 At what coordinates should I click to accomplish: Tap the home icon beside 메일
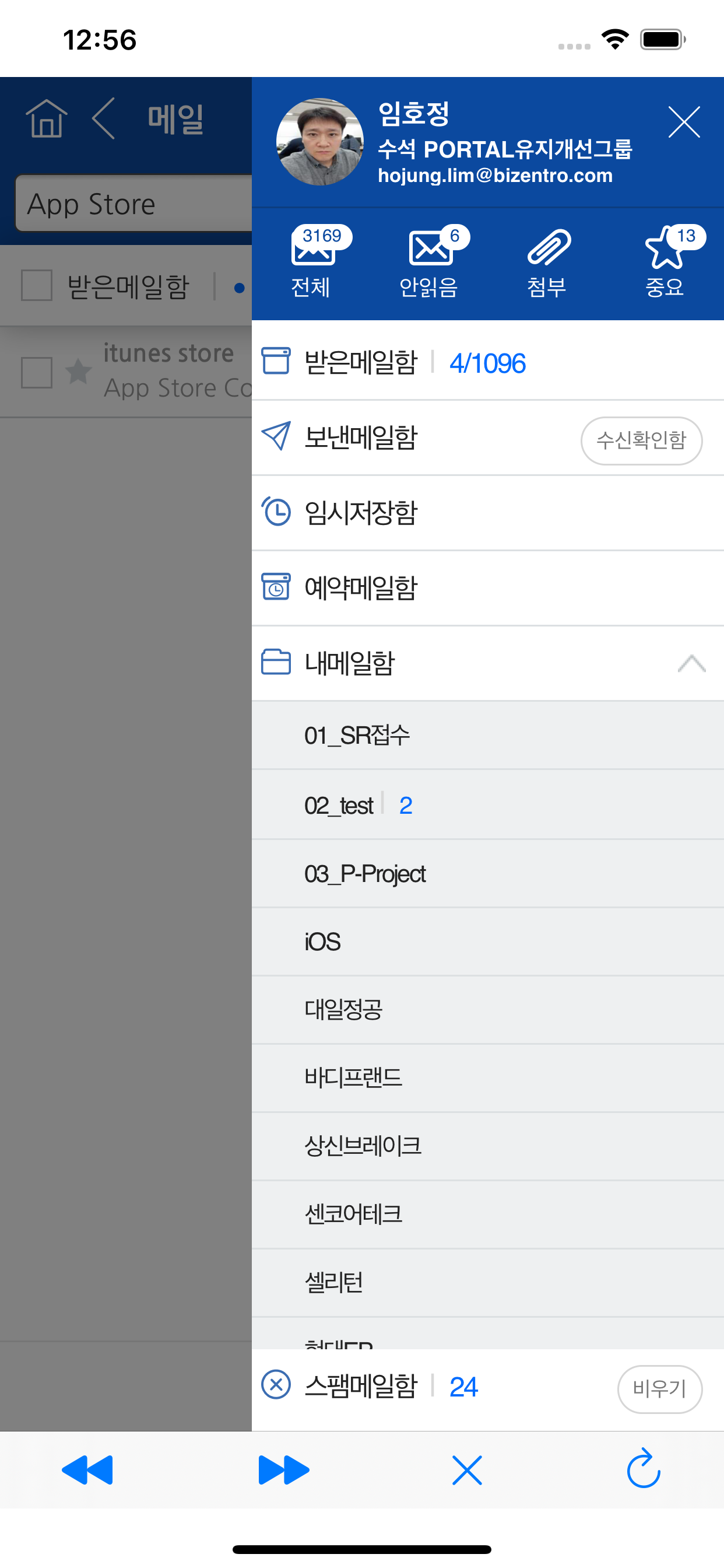(x=46, y=118)
